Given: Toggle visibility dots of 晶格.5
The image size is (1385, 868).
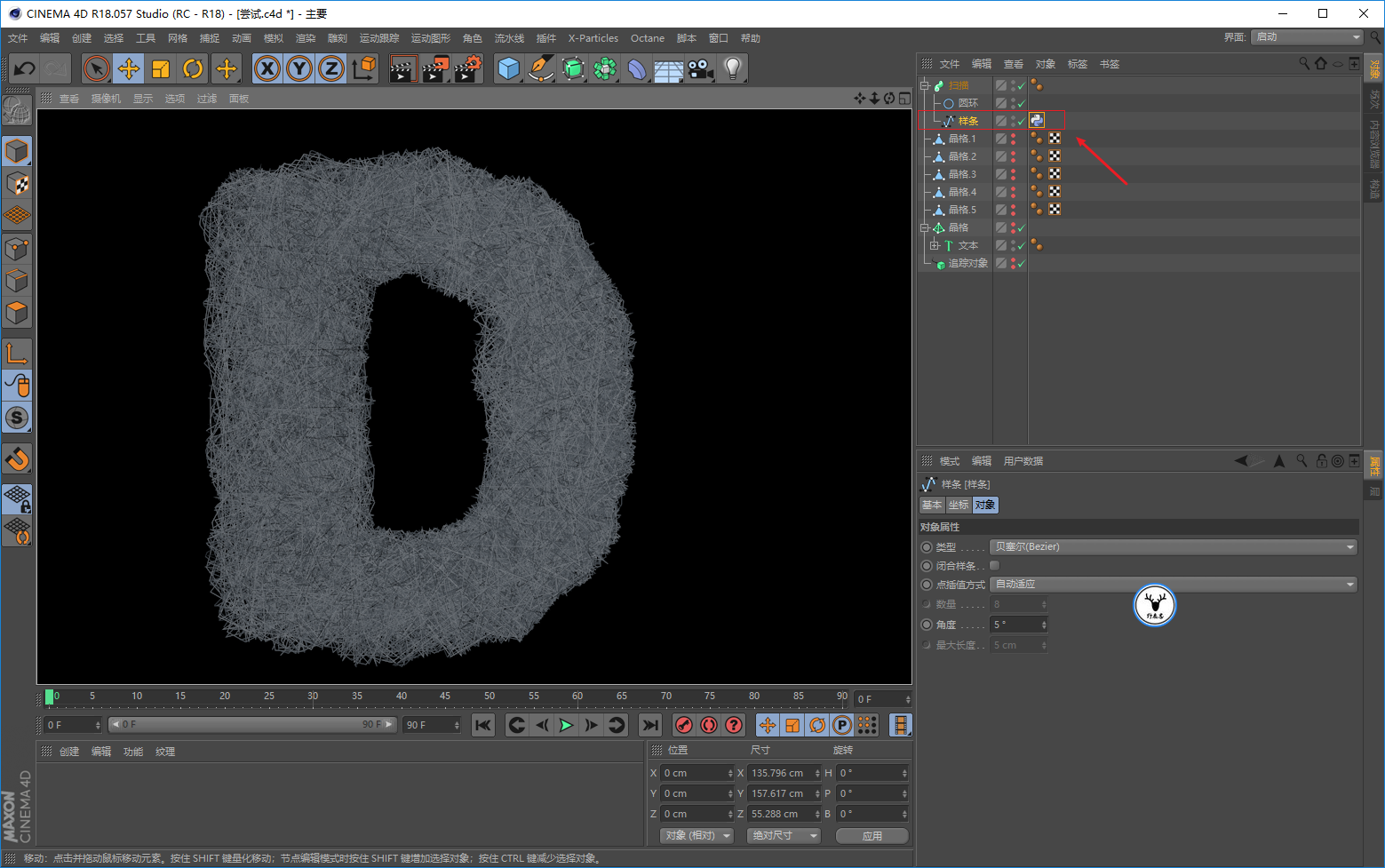Looking at the screenshot, I should [x=1013, y=210].
